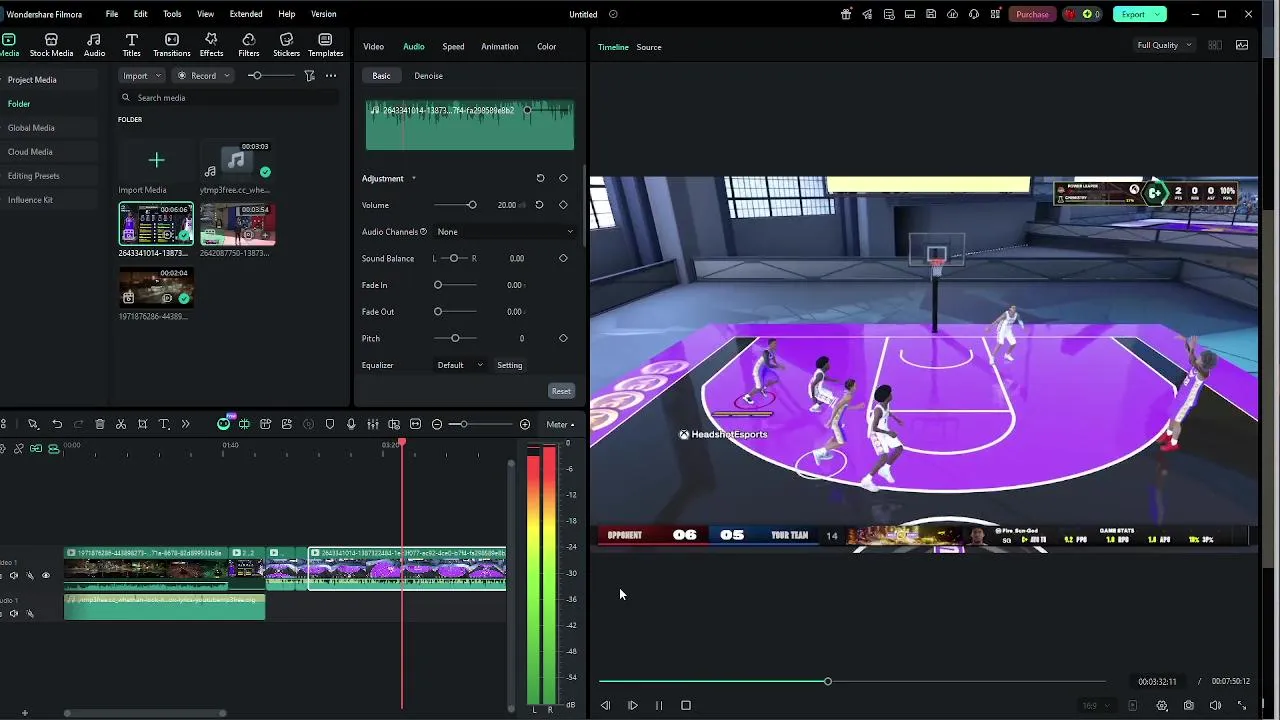1280x720 pixels.
Task: Open the Titles library
Action: click(x=131, y=45)
